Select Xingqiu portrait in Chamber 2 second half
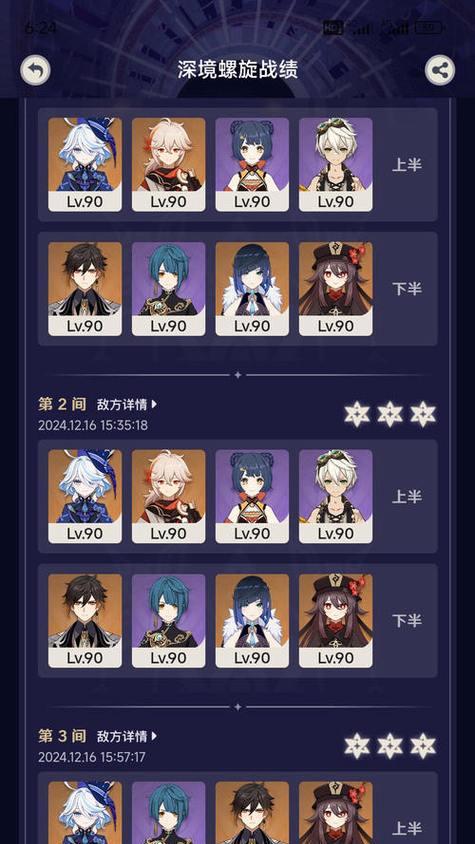This screenshot has width=475, height=844. point(169,621)
